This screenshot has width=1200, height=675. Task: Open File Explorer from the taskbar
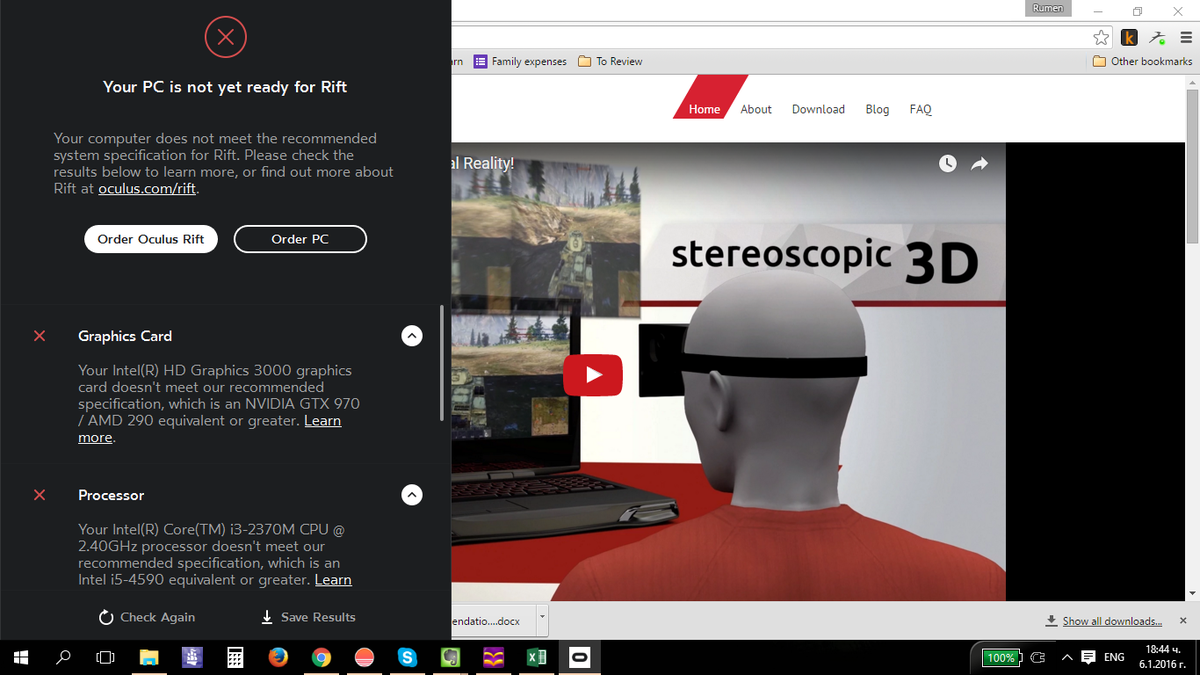coord(149,658)
